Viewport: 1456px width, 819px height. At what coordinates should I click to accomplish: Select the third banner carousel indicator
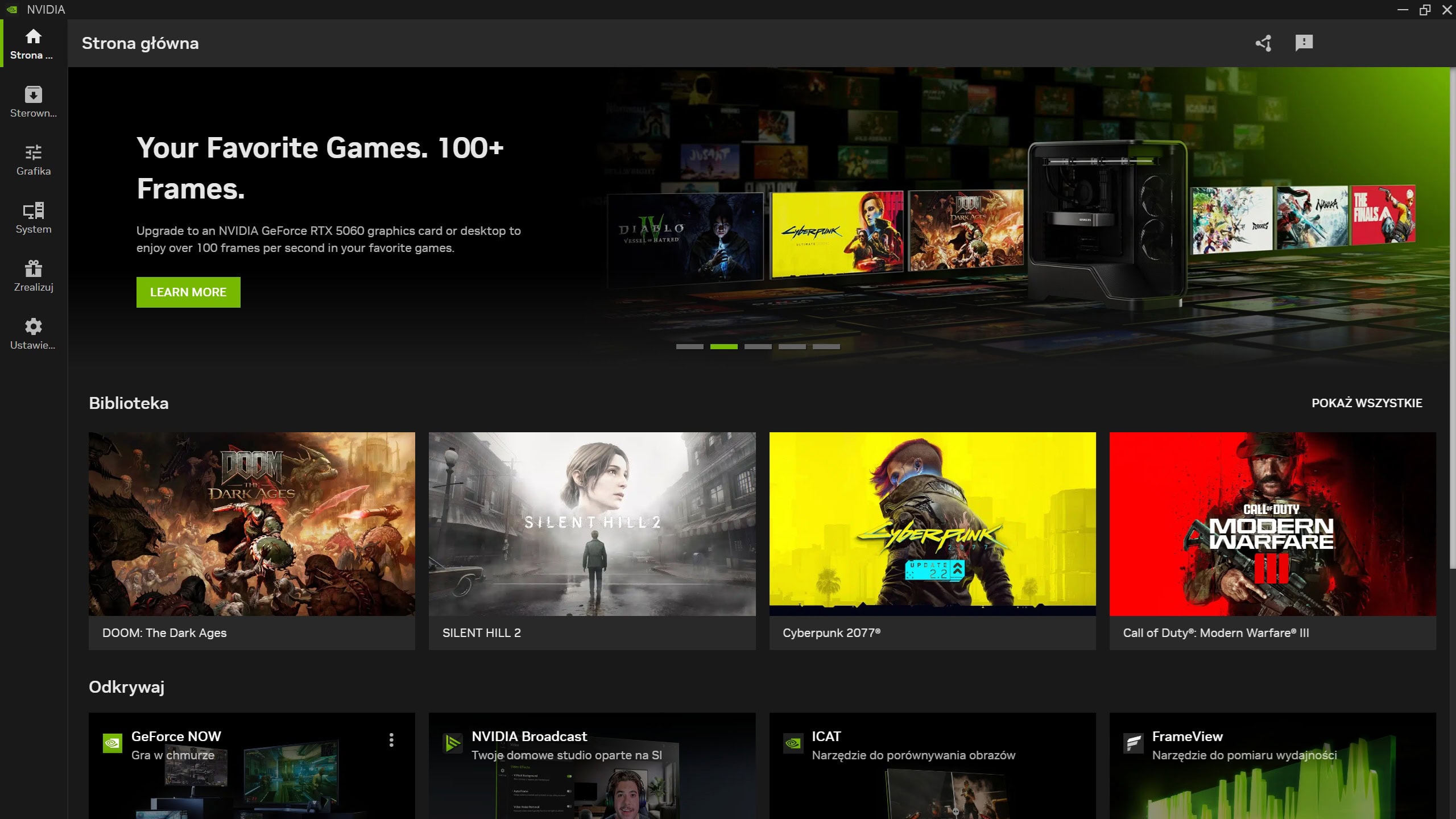758,346
